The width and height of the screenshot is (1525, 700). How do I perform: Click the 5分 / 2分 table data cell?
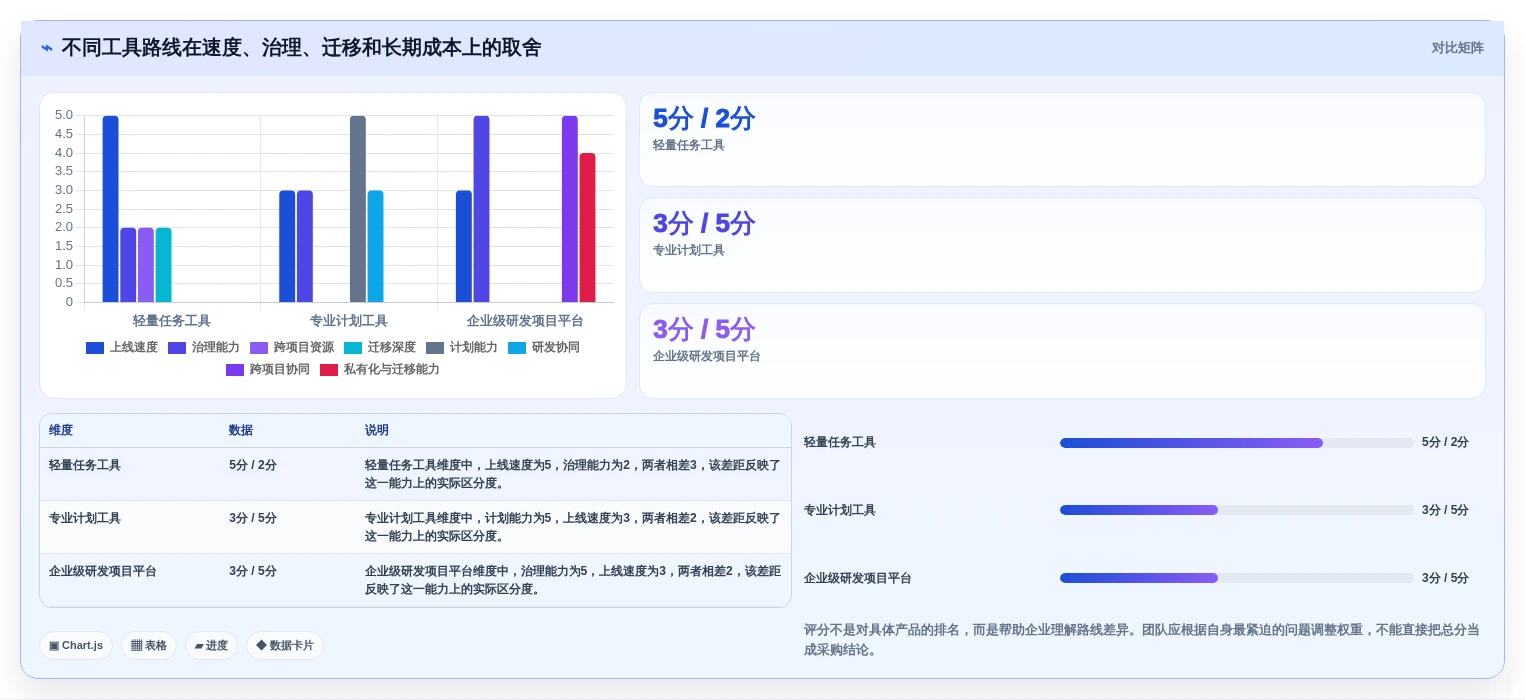(253, 466)
